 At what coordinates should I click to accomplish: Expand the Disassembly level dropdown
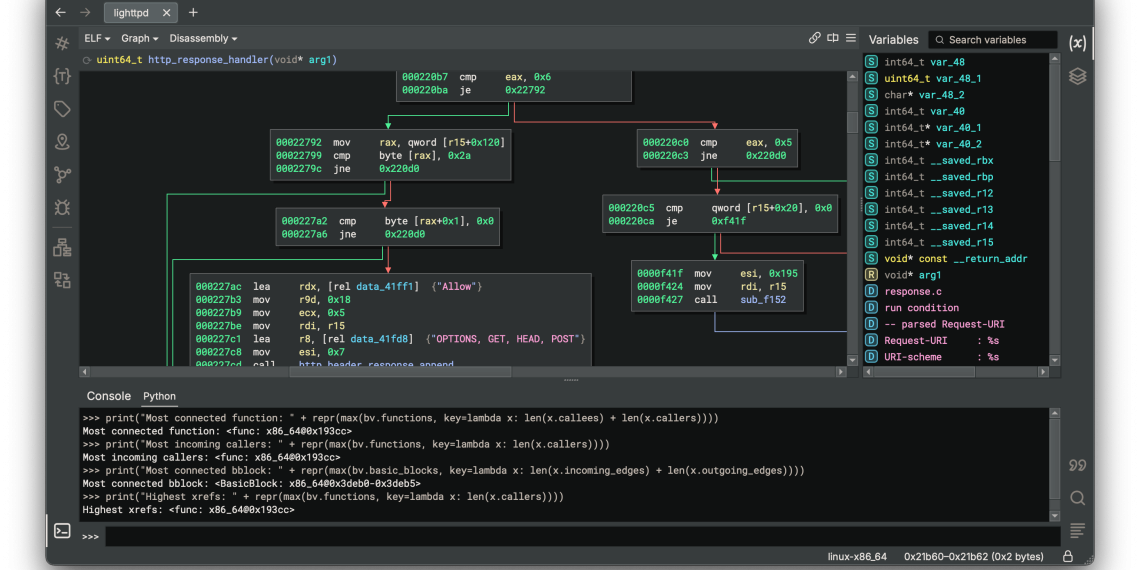(x=203, y=39)
